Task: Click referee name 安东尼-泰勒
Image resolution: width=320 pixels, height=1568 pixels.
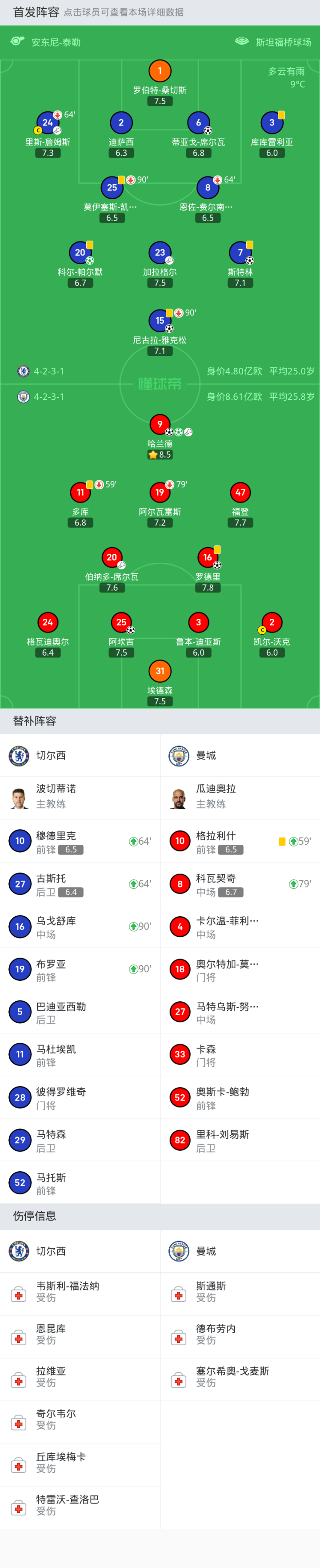Action: tap(56, 42)
